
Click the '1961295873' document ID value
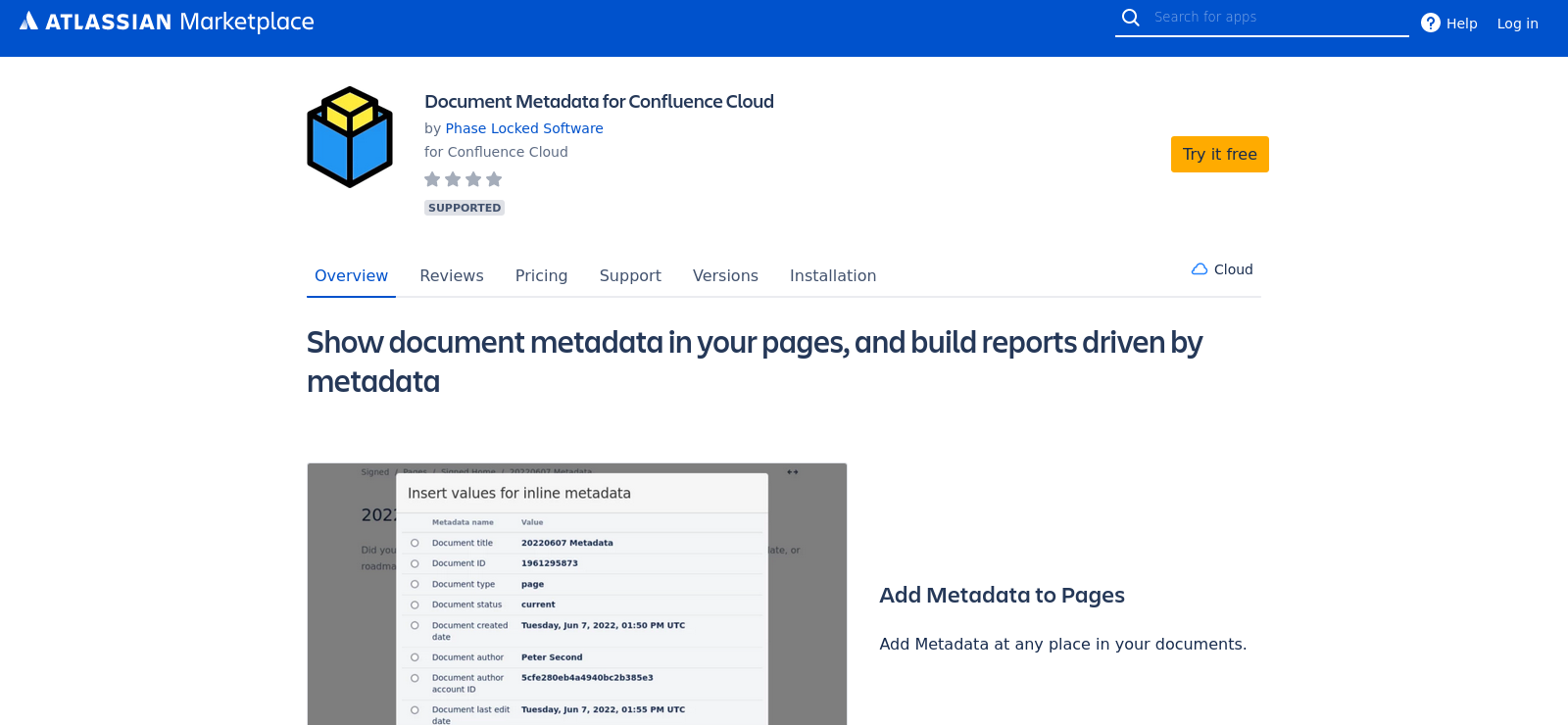click(x=550, y=563)
